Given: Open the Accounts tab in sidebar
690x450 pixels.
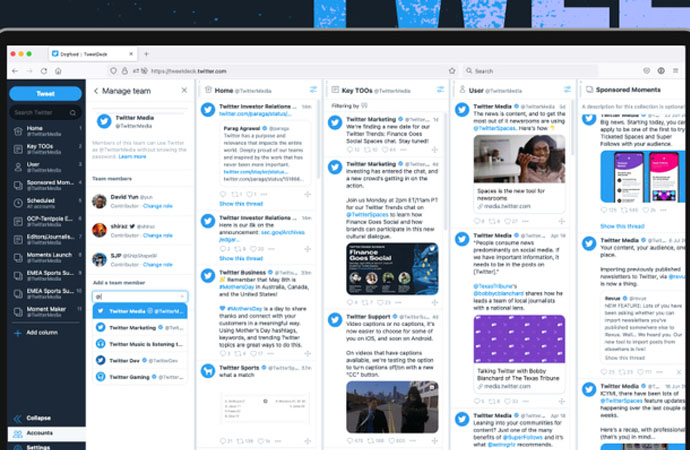Looking at the screenshot, I should pyautogui.click(x=40, y=433).
